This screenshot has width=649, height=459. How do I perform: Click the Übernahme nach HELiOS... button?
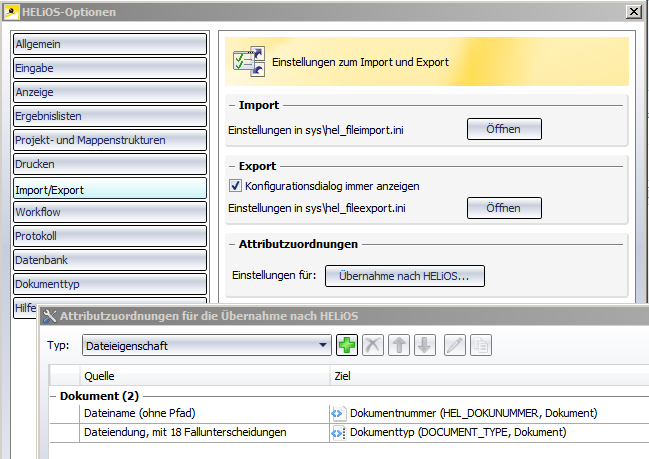(405, 276)
